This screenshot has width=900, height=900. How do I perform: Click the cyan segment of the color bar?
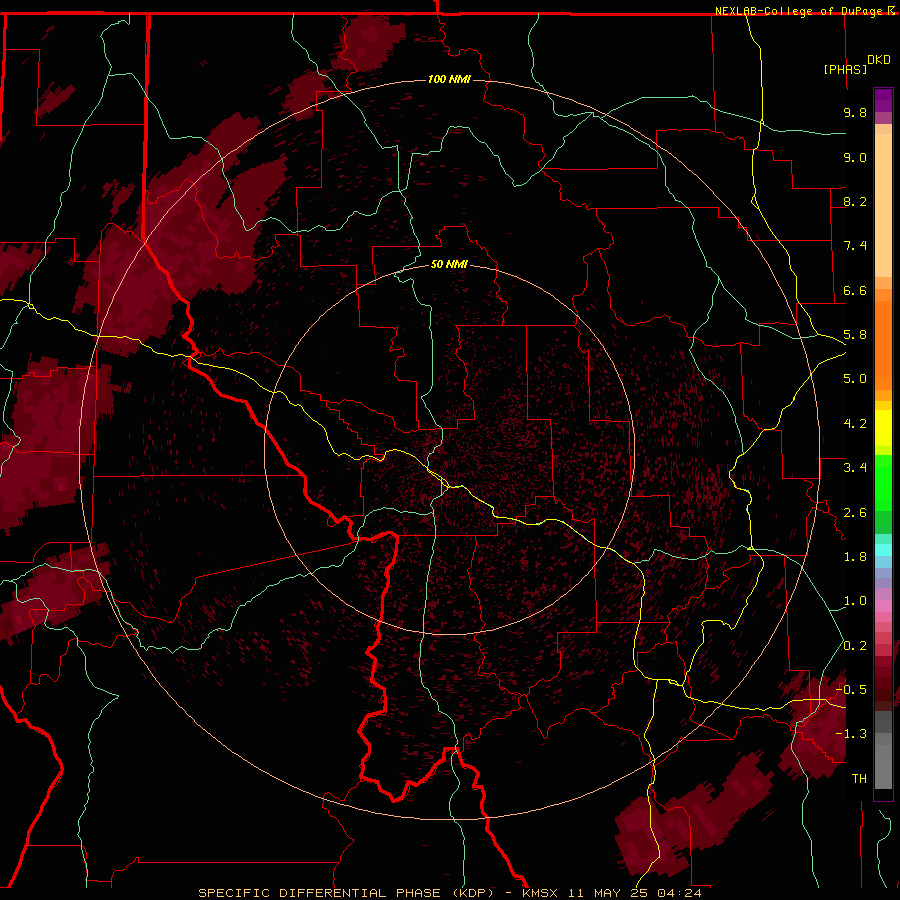click(x=883, y=549)
